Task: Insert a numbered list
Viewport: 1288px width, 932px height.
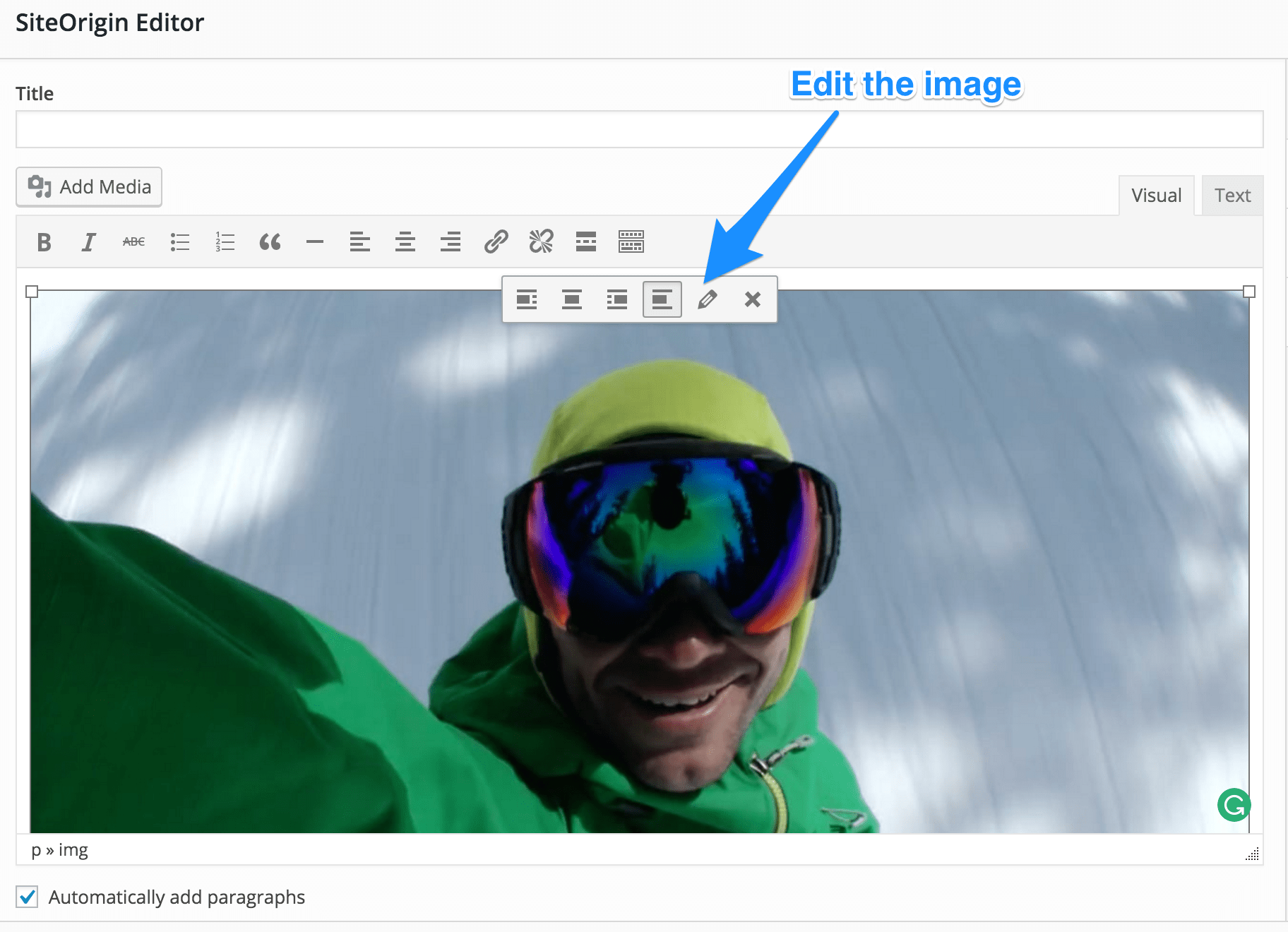Action: [x=225, y=241]
